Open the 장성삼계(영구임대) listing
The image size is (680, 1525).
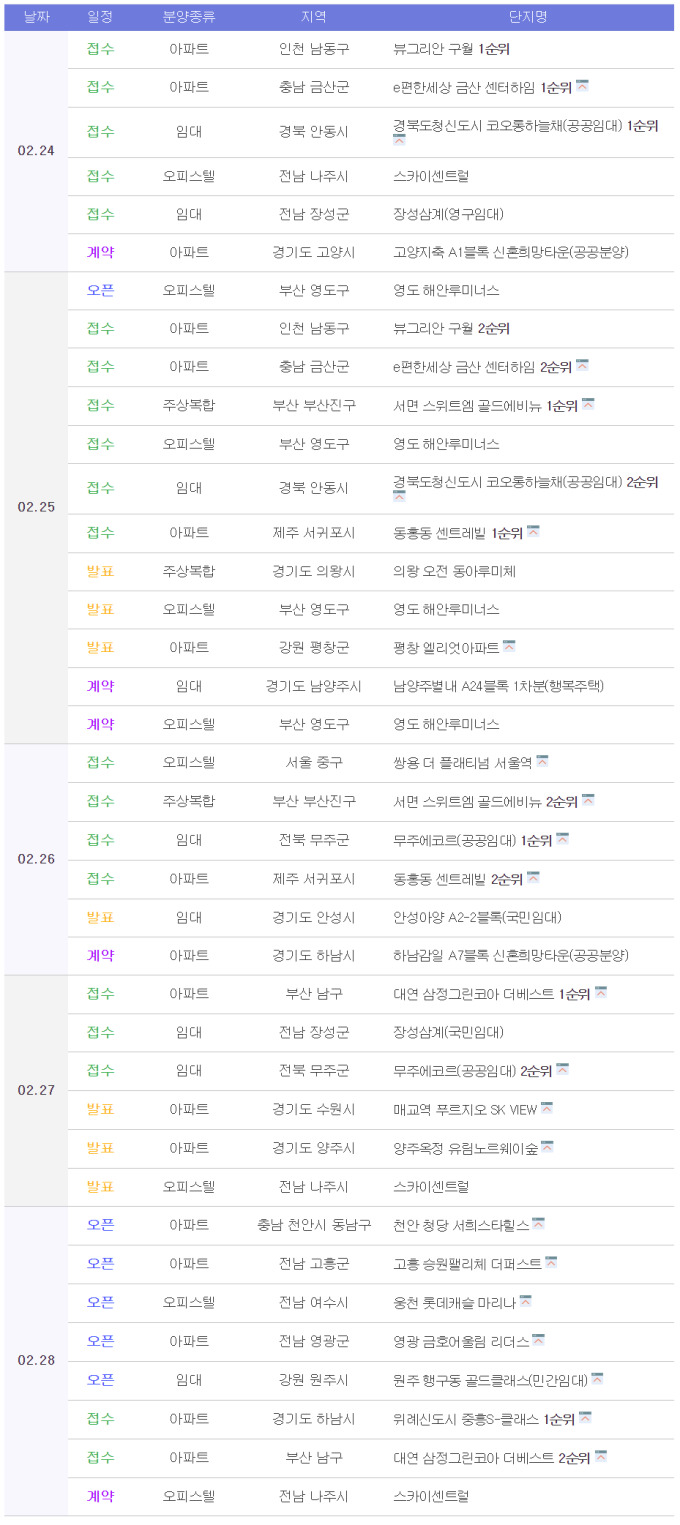click(x=449, y=214)
